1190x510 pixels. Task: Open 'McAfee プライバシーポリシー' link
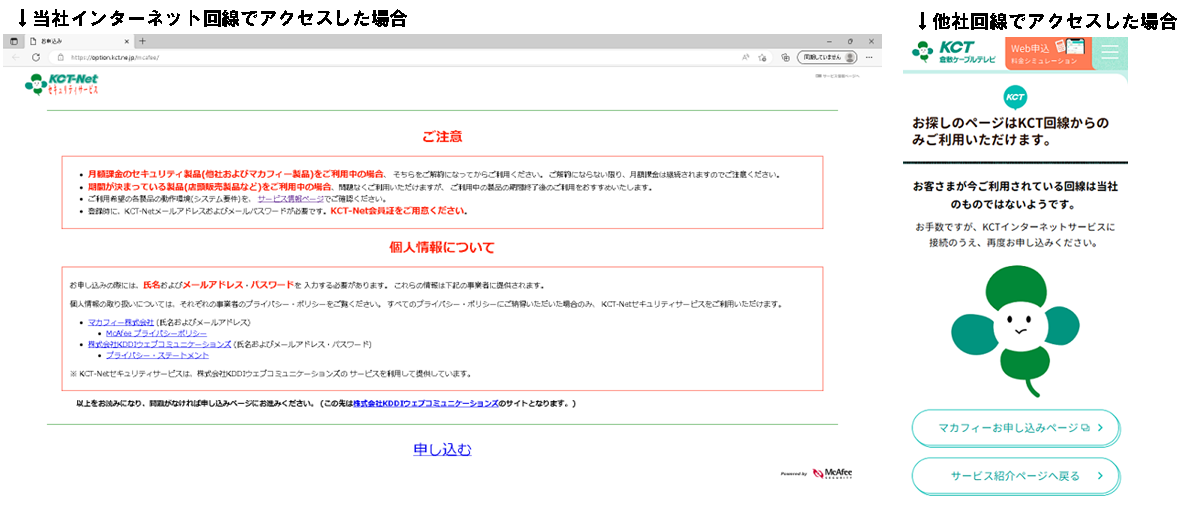tap(156, 333)
